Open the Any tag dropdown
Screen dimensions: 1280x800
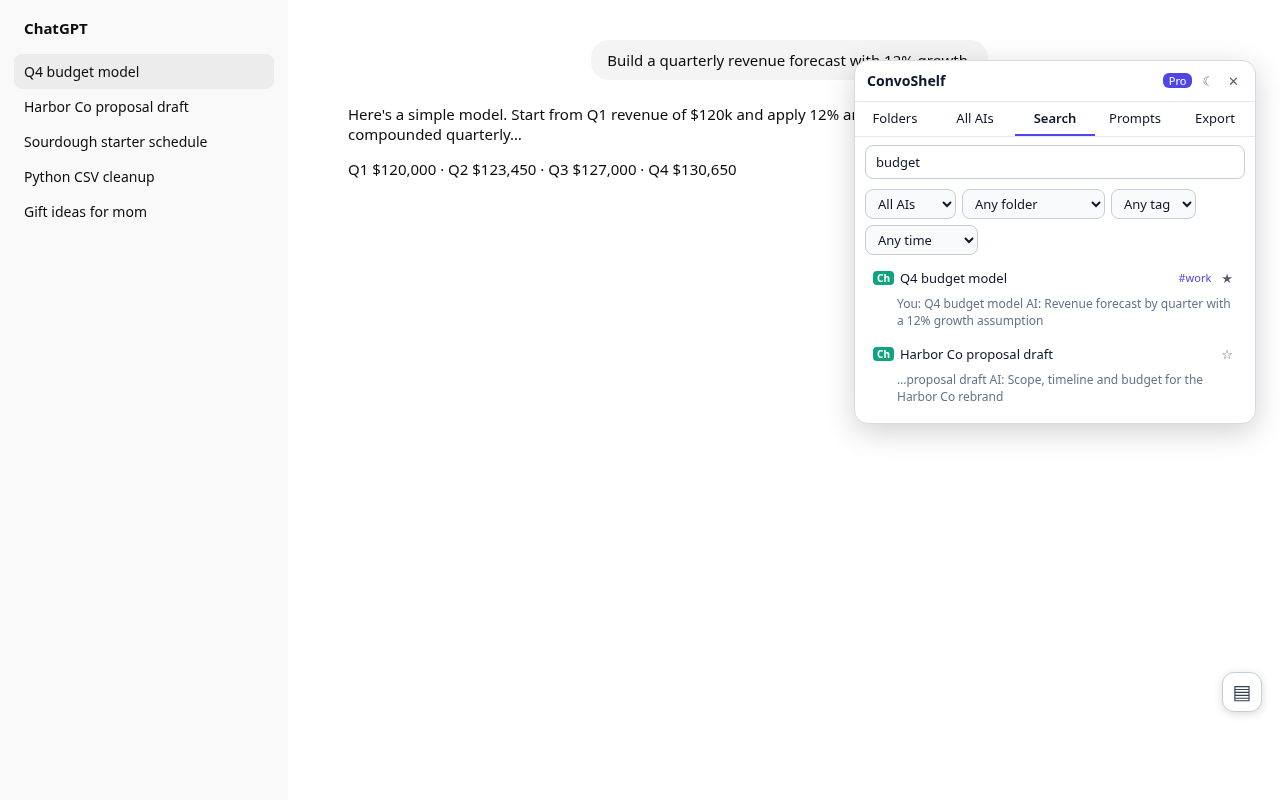(1153, 204)
